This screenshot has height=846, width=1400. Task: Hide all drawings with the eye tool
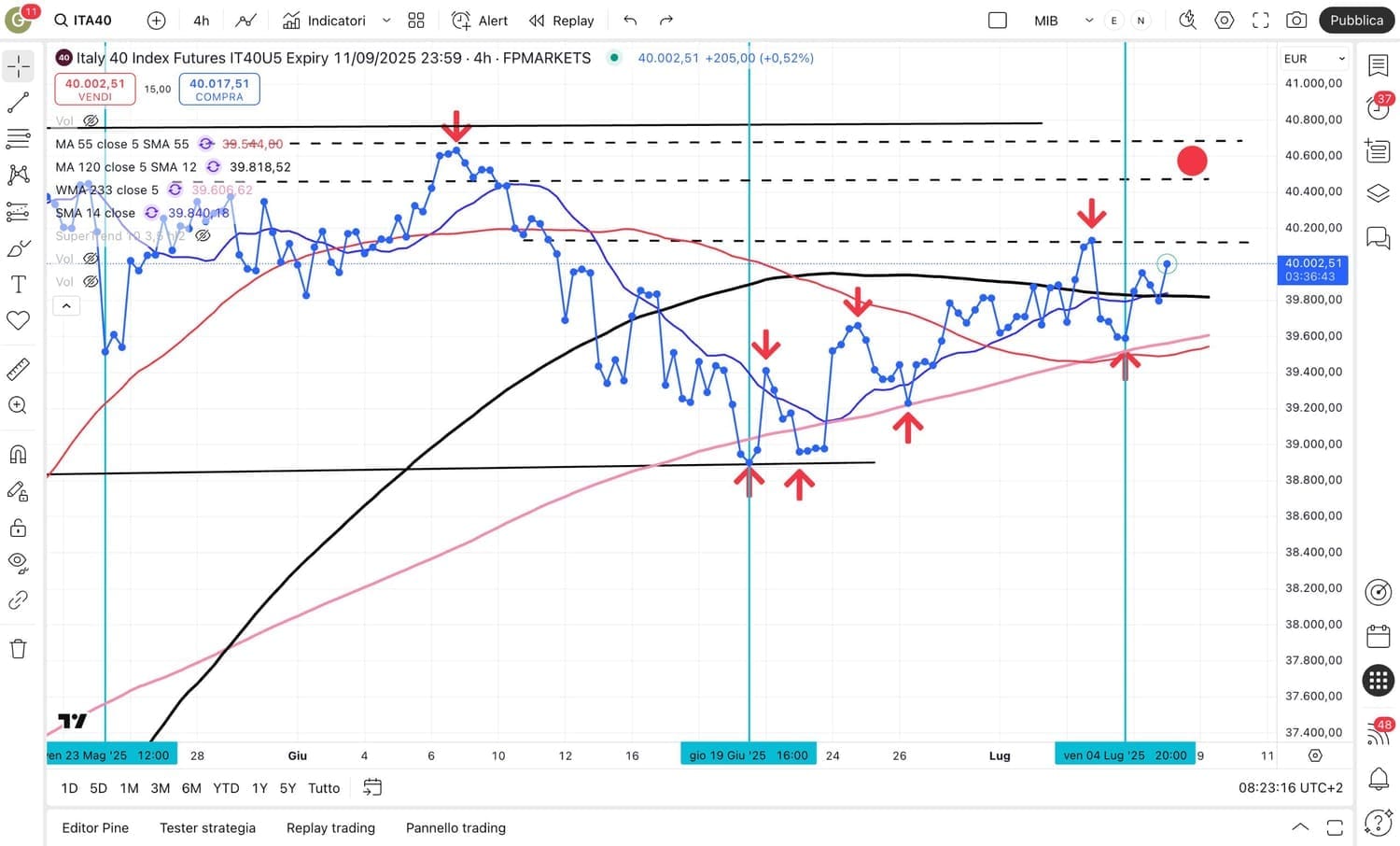19,564
